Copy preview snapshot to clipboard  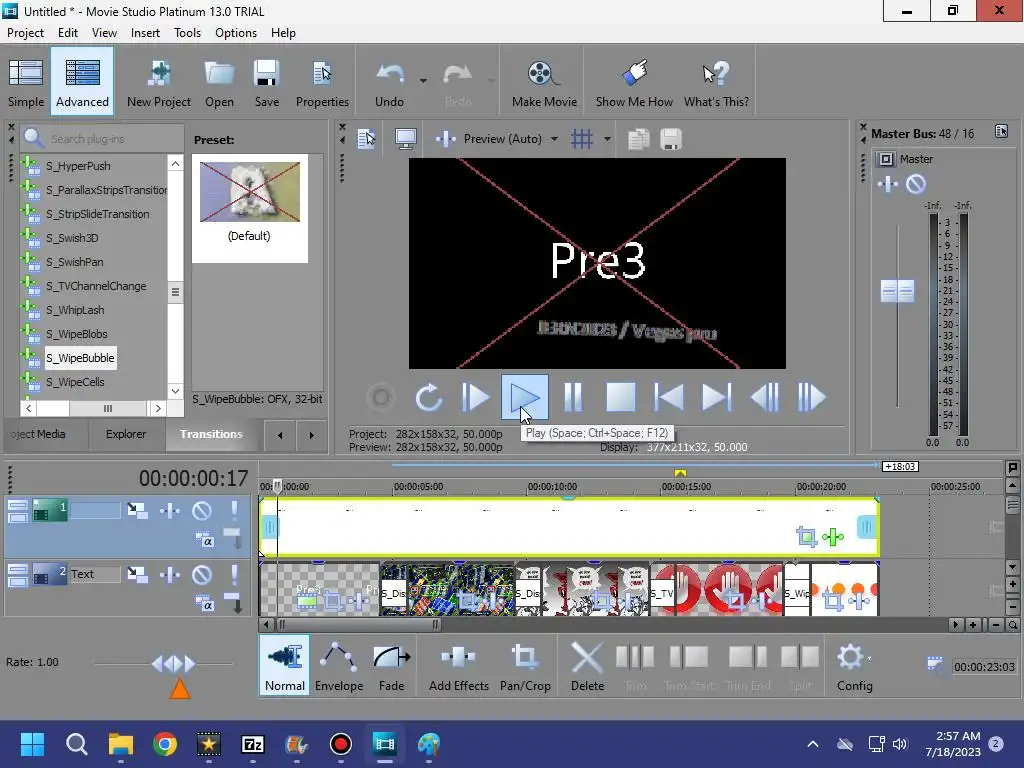pos(638,138)
